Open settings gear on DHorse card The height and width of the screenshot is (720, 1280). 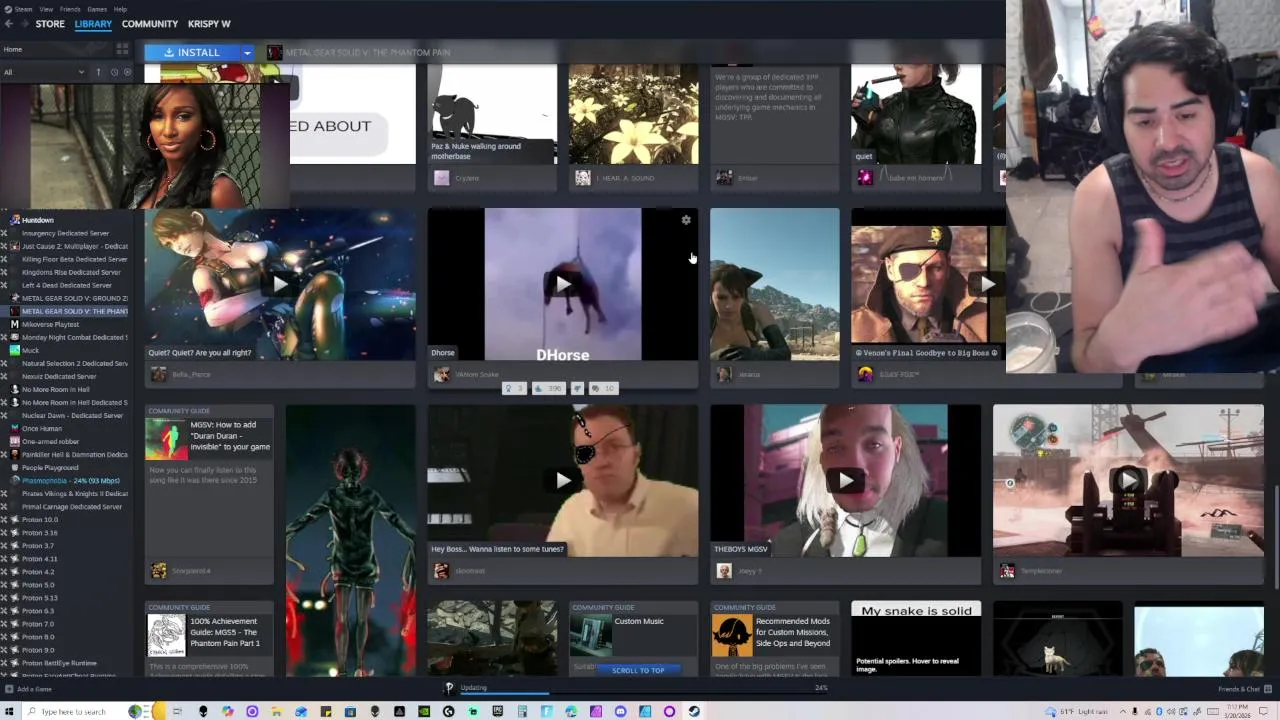coord(686,220)
